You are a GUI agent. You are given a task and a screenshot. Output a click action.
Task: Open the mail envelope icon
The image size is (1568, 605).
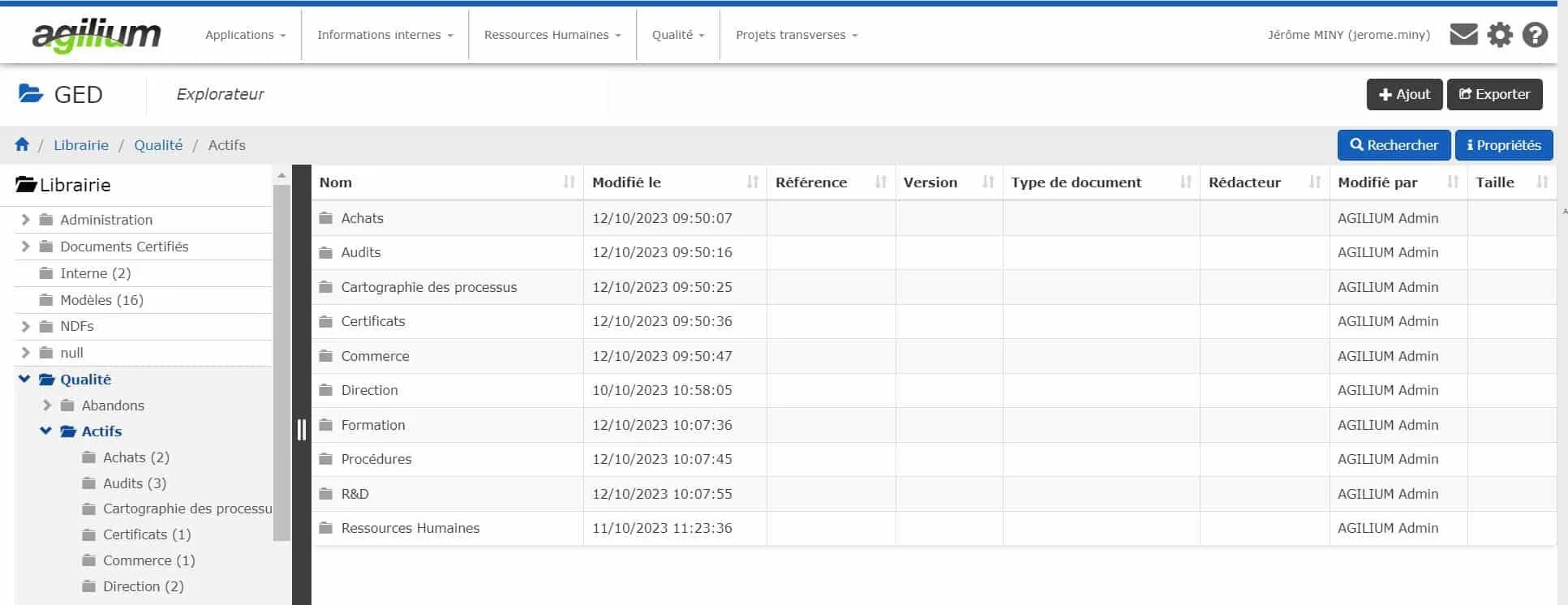1463,35
